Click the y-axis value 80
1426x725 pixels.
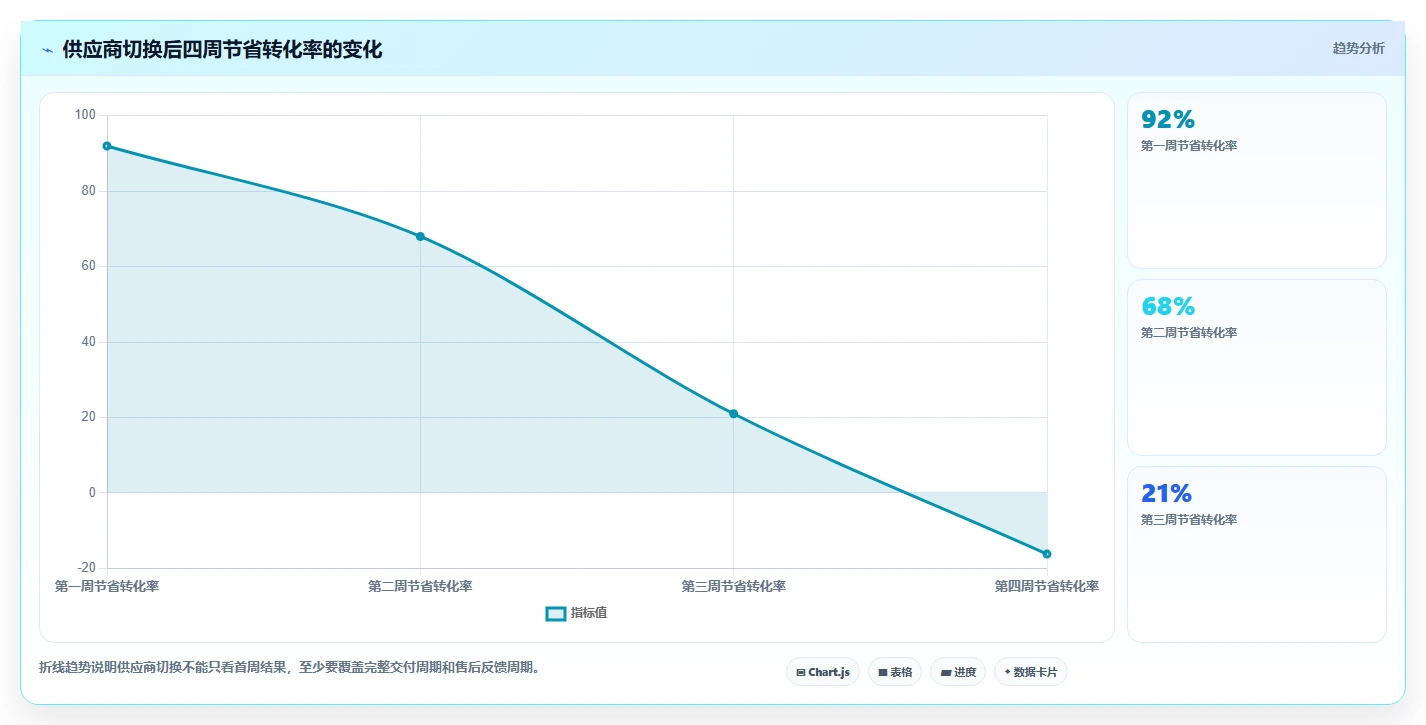point(88,191)
